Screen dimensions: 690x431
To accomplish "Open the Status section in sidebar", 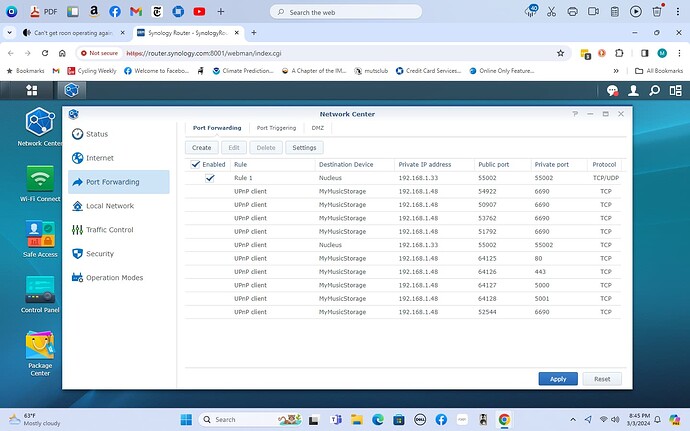I will point(118,134).
